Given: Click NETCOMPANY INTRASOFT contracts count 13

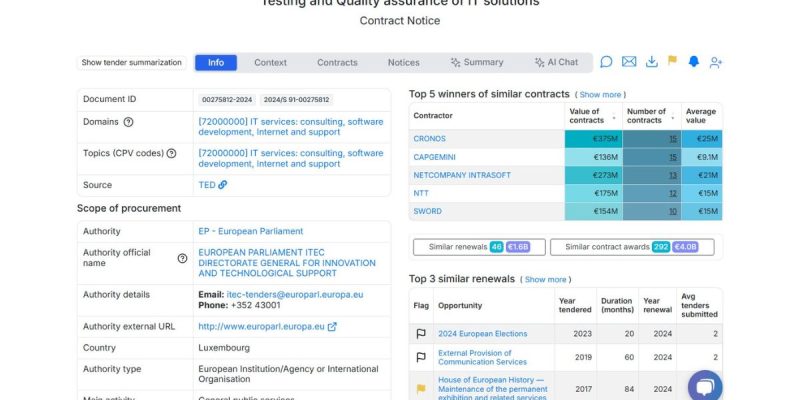Looking at the screenshot, I should coord(673,175).
